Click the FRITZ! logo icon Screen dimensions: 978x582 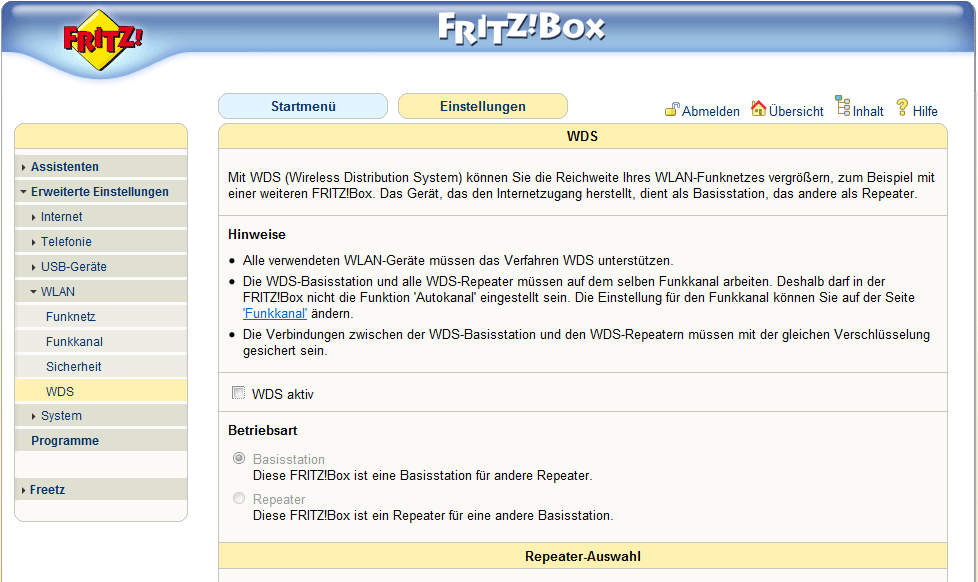[x=103, y=40]
